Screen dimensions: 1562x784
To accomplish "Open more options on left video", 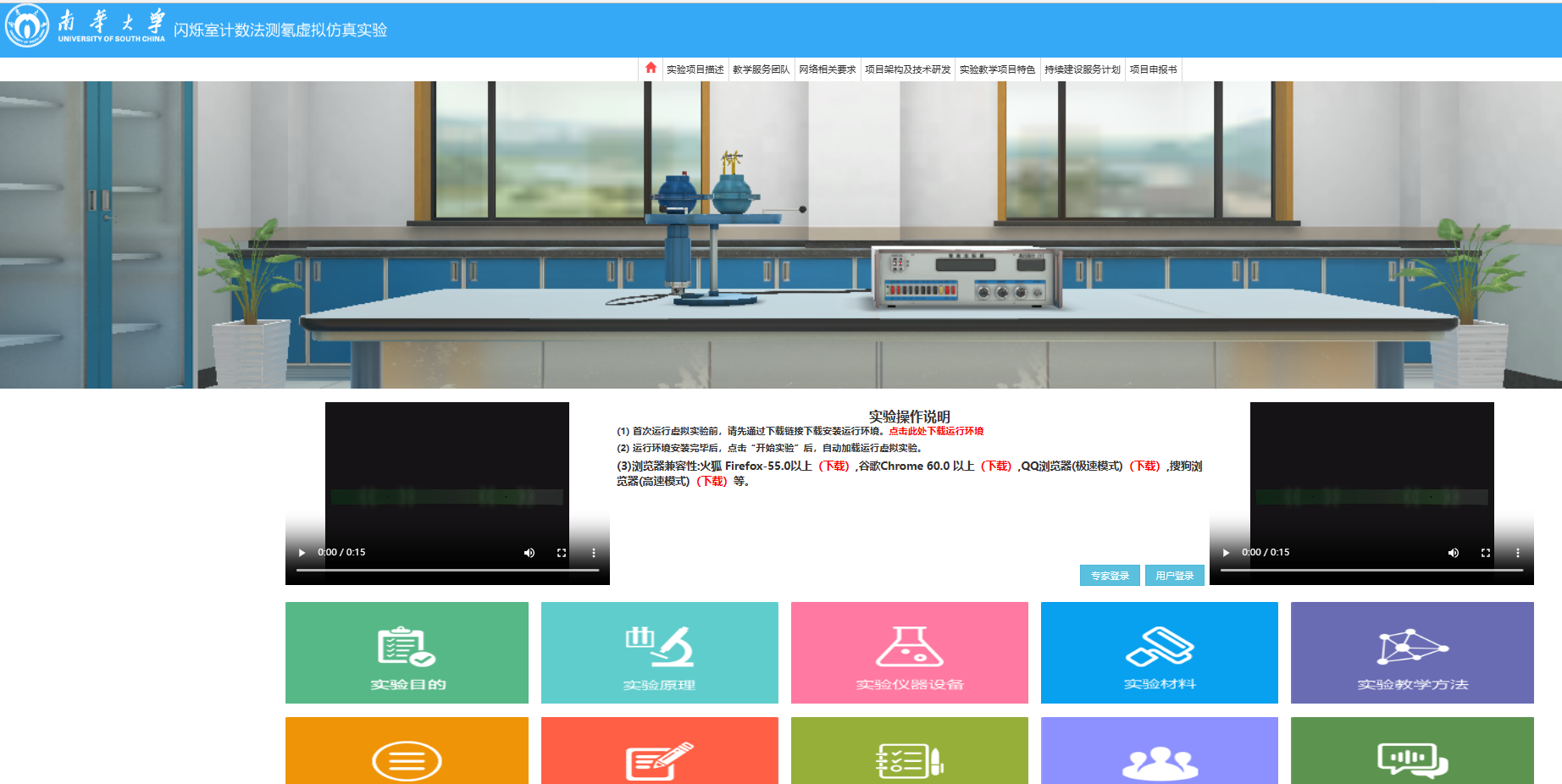I will (x=594, y=553).
